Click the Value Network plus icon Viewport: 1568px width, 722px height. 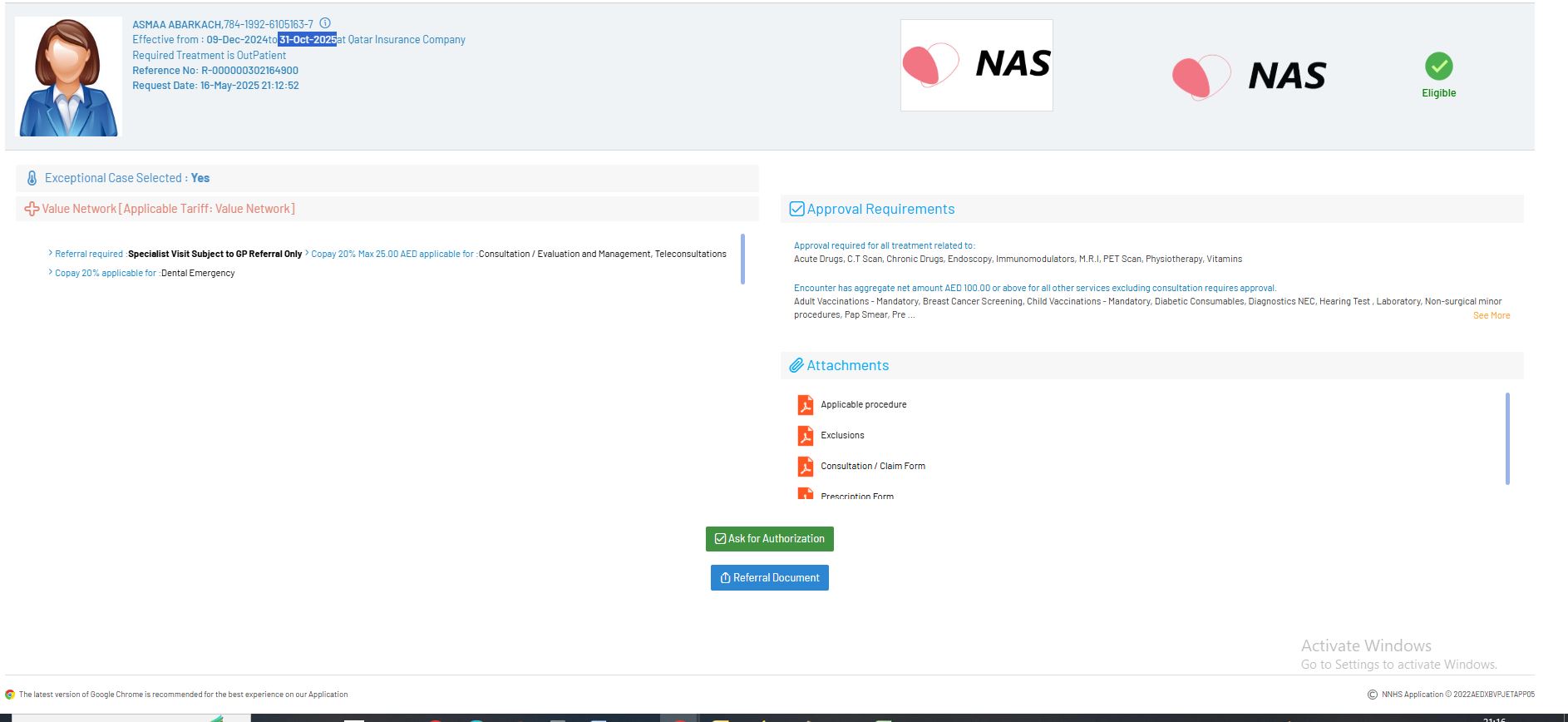[x=32, y=210]
